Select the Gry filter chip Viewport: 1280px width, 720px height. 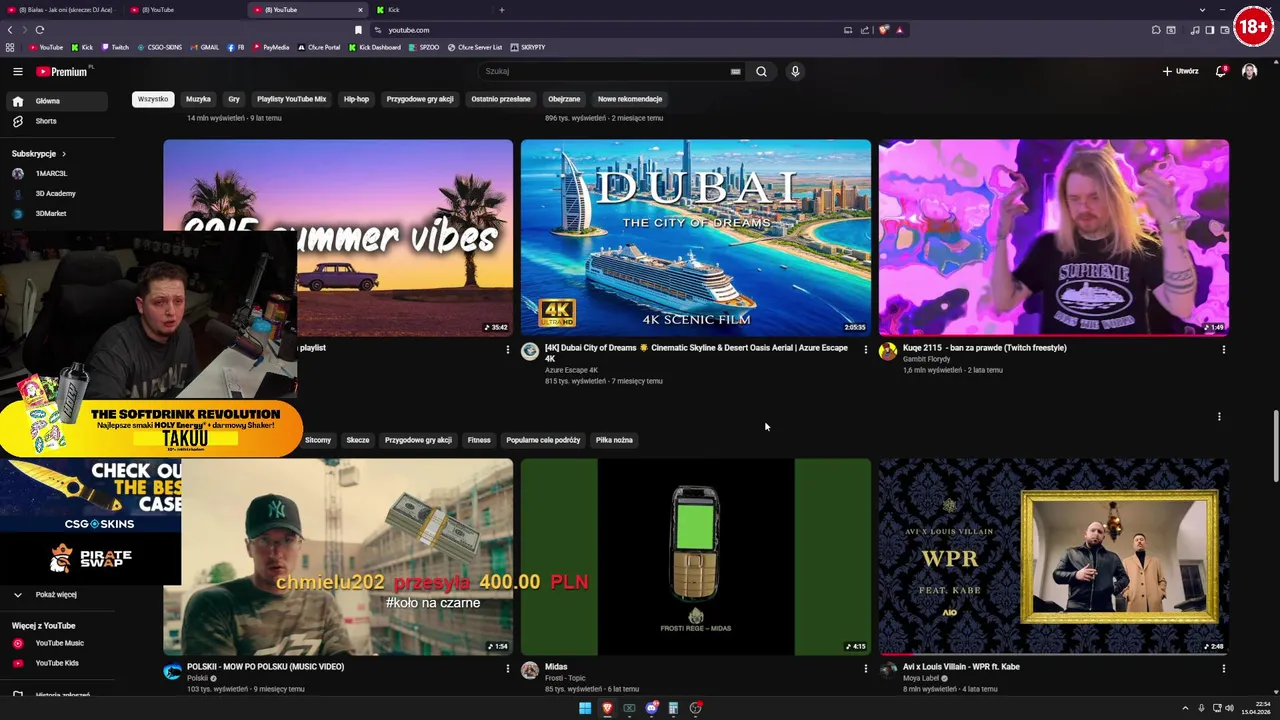pos(234,99)
